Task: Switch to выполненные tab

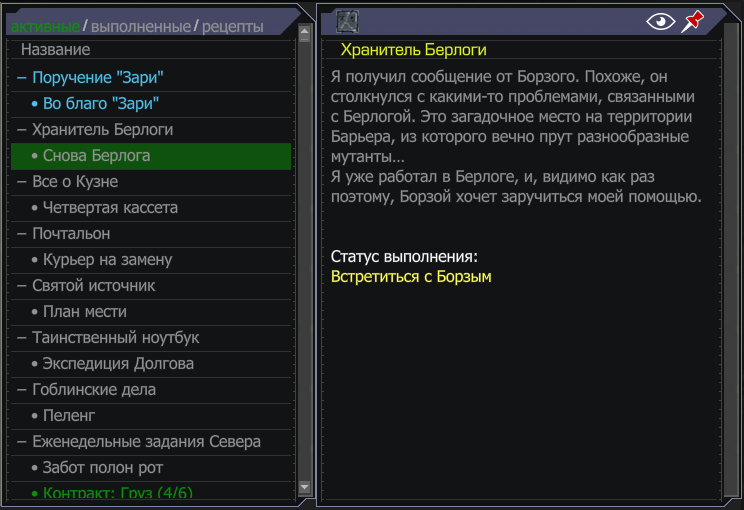Action: click(141, 27)
